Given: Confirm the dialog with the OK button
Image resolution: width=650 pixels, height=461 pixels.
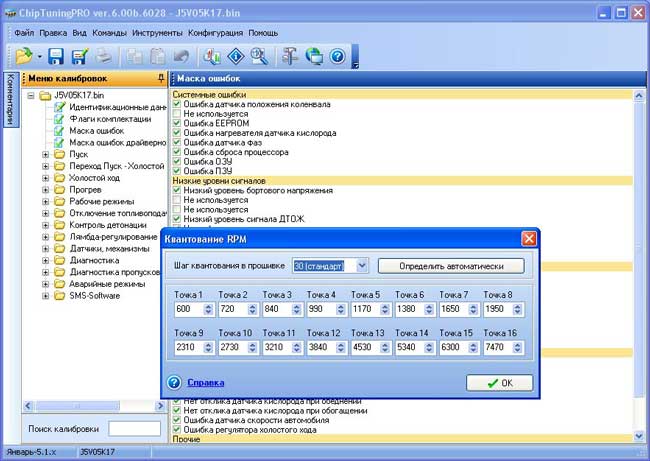Looking at the screenshot, I should [x=499, y=383].
